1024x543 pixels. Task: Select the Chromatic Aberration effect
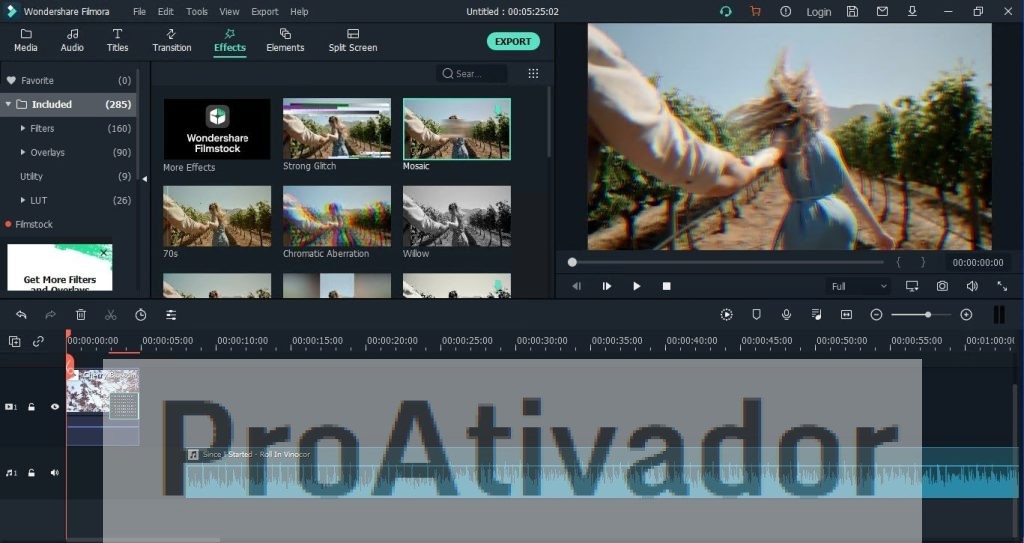(x=336, y=216)
